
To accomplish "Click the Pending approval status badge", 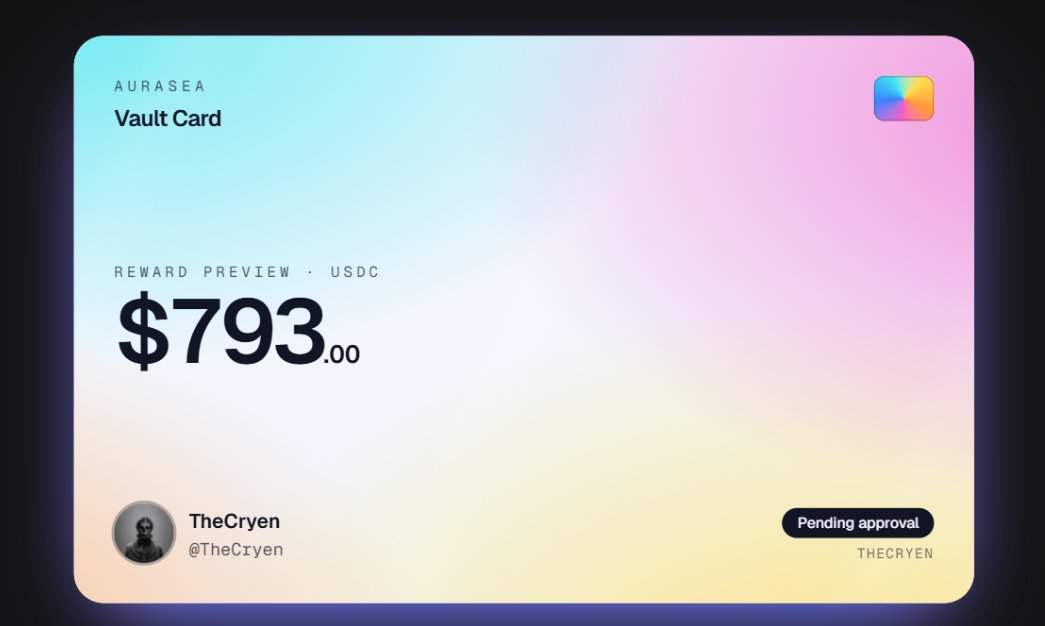I will coord(858,523).
